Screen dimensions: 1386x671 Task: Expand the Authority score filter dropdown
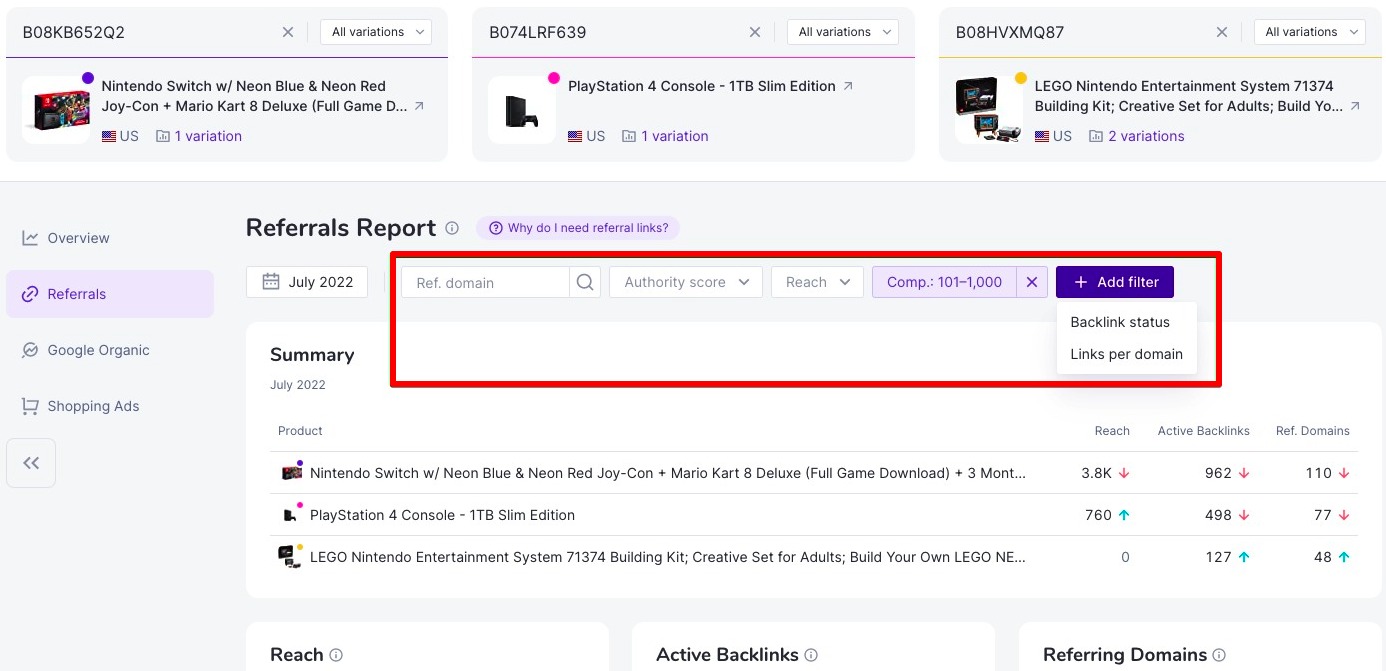(686, 282)
